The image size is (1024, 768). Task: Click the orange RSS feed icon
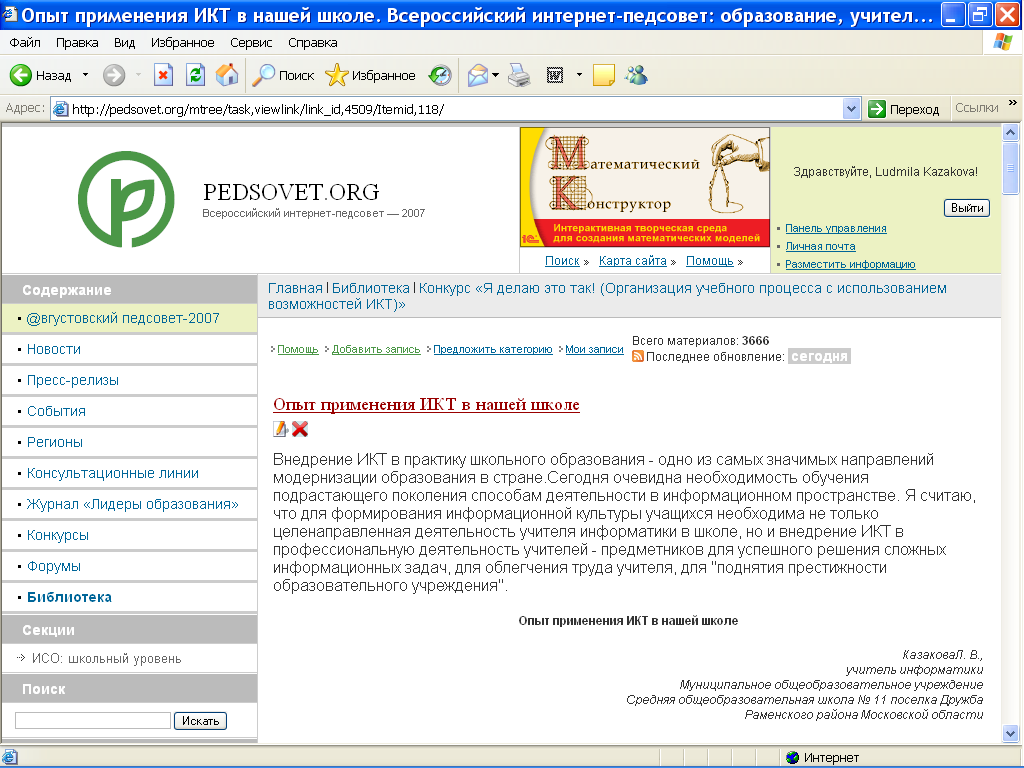click(638, 357)
